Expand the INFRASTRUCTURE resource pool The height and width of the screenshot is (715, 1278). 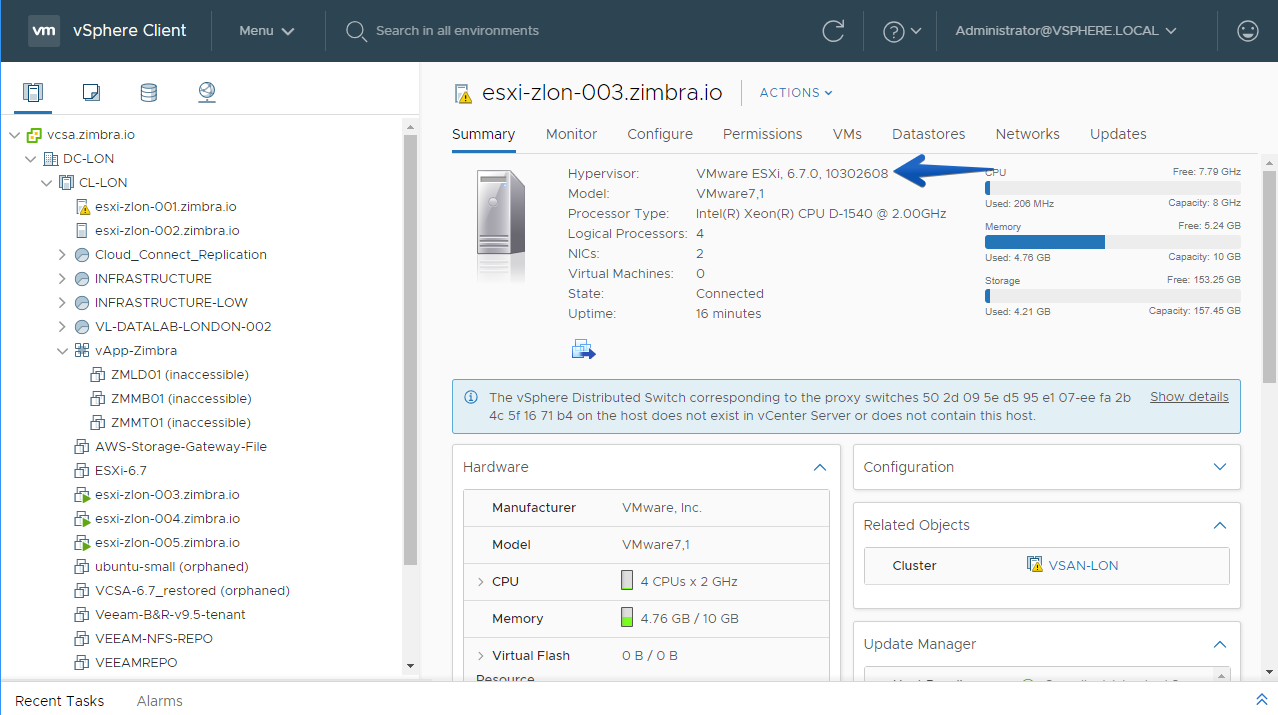(x=62, y=279)
